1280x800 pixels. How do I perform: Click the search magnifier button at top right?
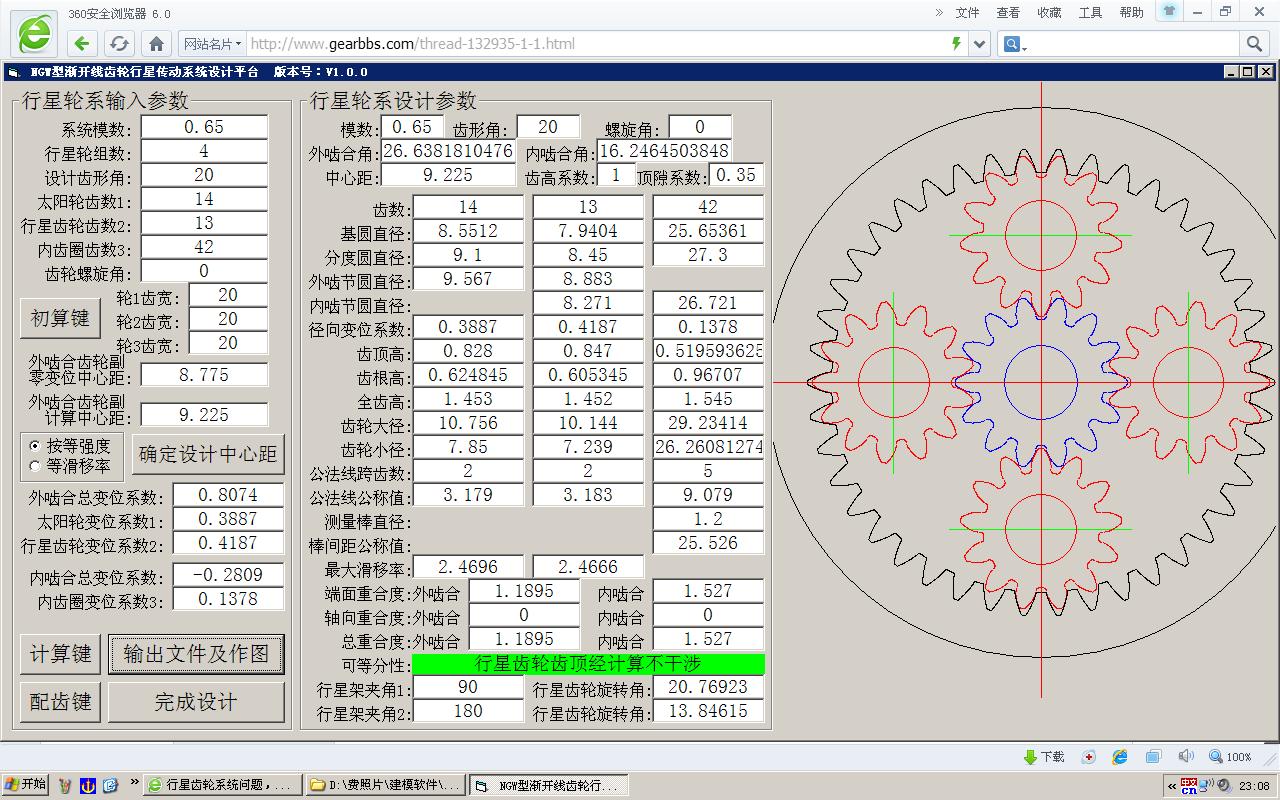[1254, 44]
